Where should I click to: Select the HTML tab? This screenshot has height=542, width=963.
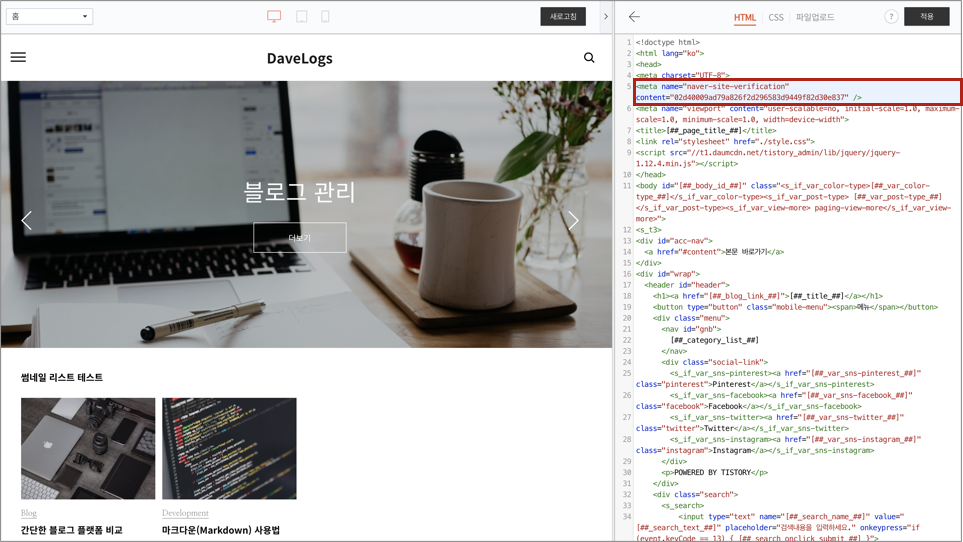tap(744, 17)
